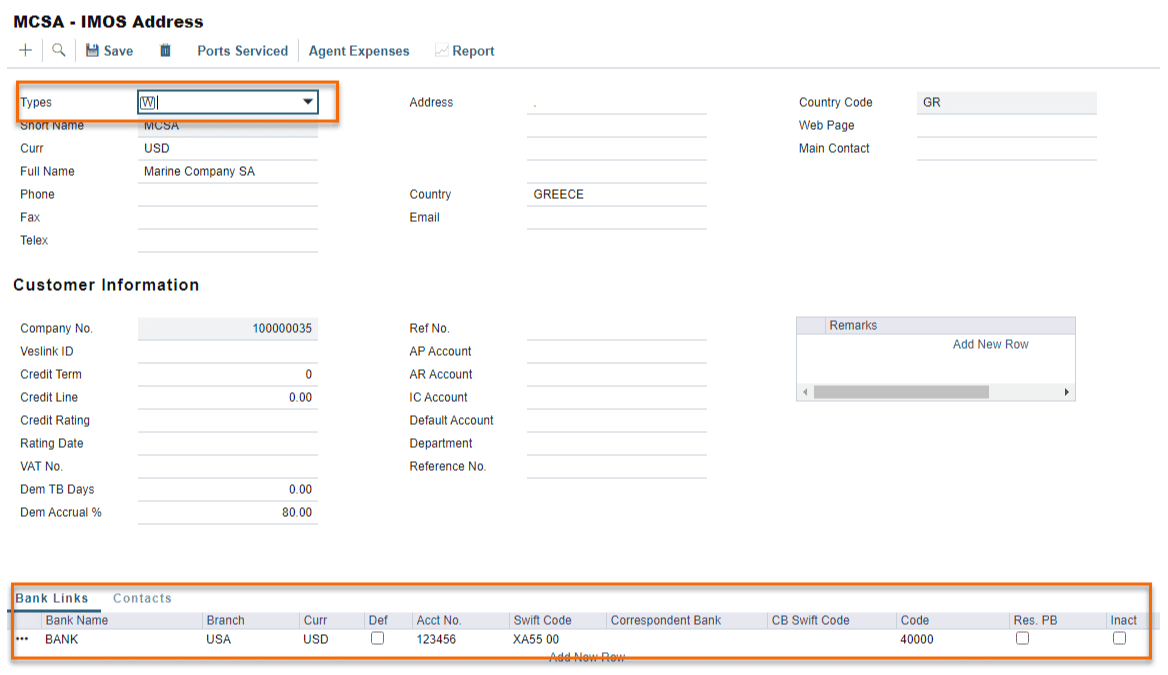Click the plus icon to add new address
The height and width of the screenshot is (675, 1168).
click(26, 50)
